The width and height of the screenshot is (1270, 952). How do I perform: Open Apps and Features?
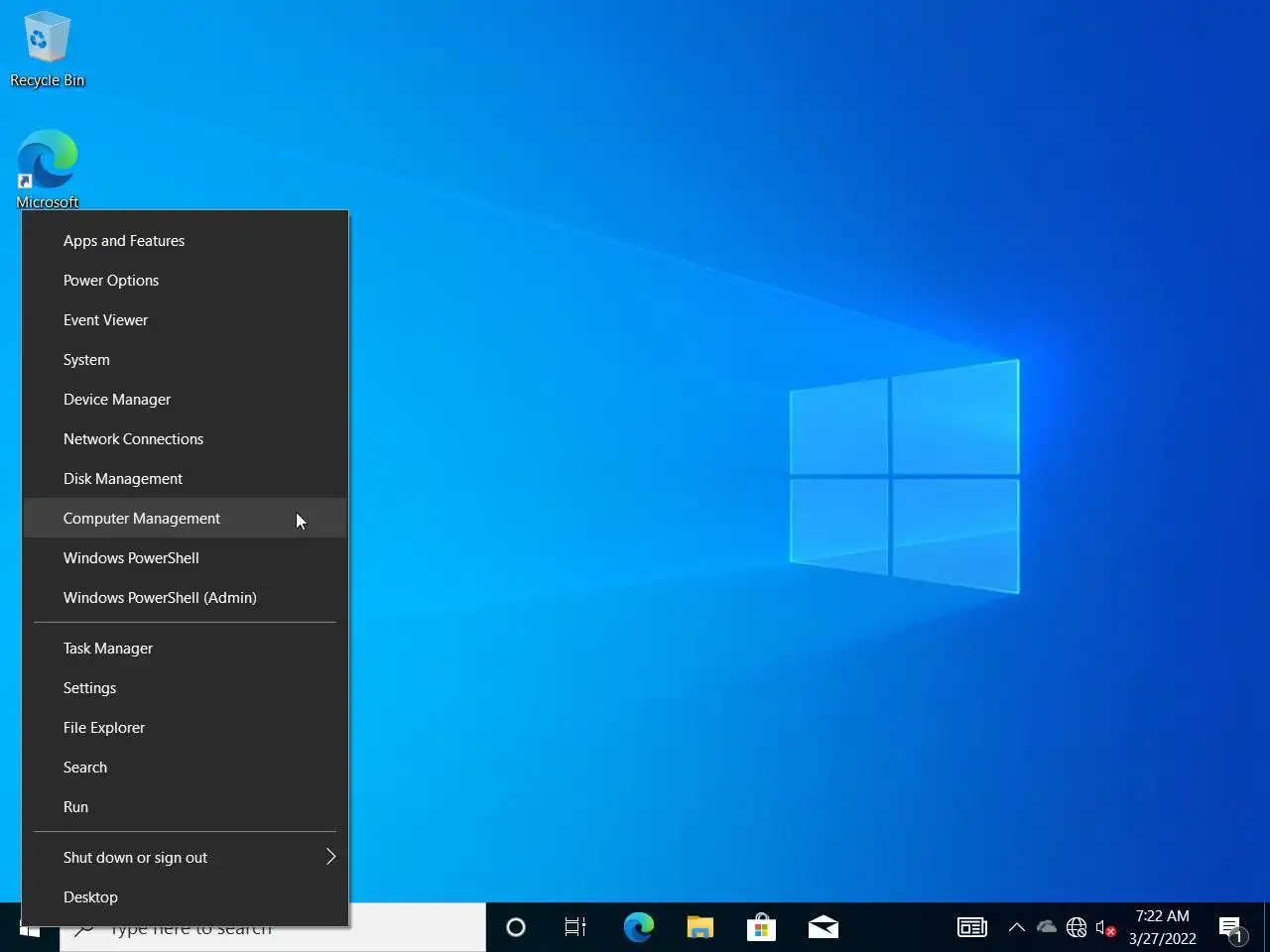(185, 241)
